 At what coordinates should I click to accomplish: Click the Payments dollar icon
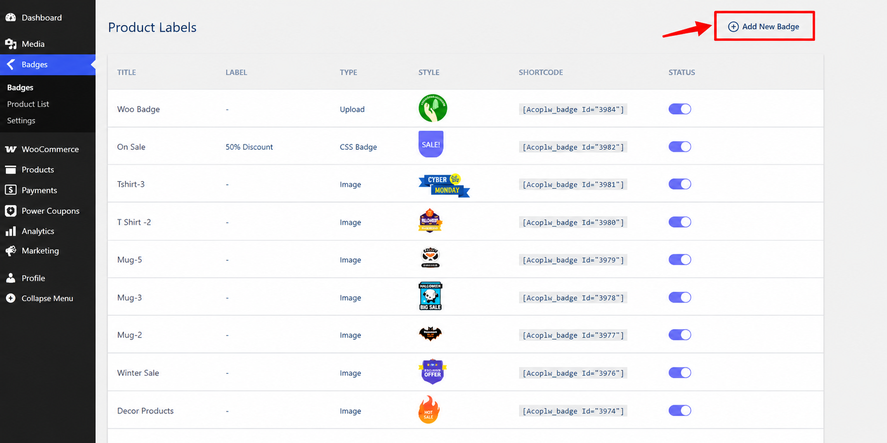(10, 190)
